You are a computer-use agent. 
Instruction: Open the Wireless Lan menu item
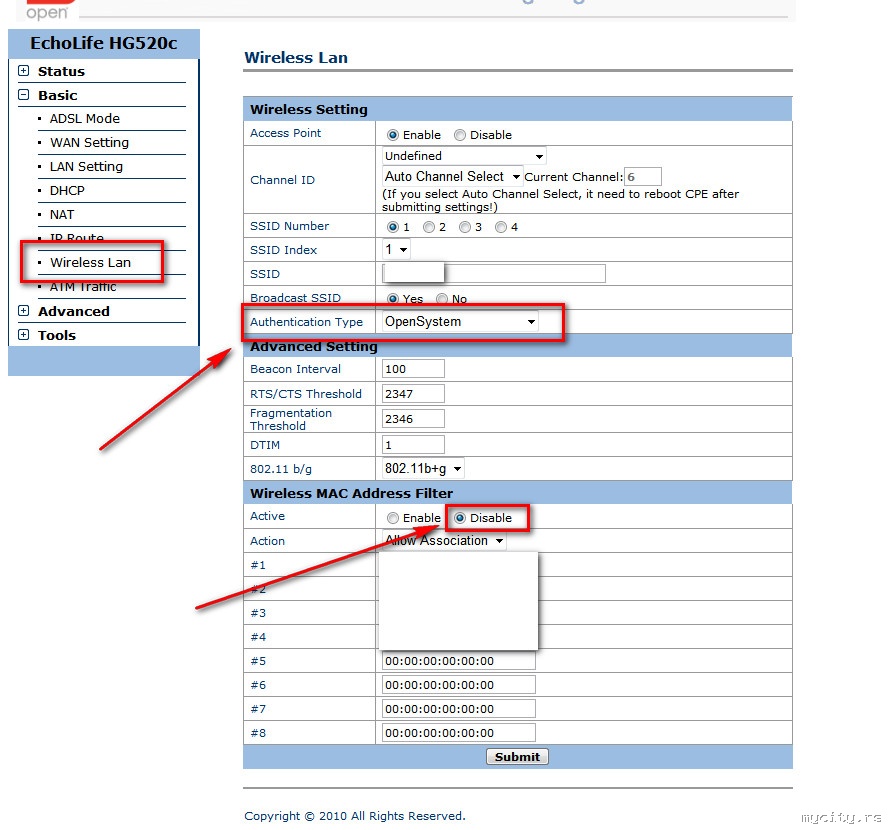coord(90,262)
